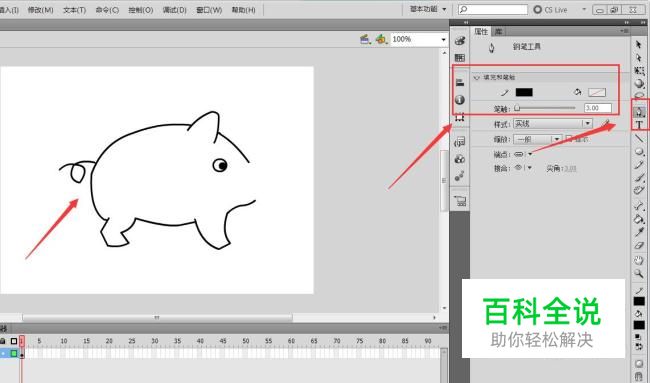Toggle the stroke hinting checkbox
650x383 pixels.
coord(569,139)
